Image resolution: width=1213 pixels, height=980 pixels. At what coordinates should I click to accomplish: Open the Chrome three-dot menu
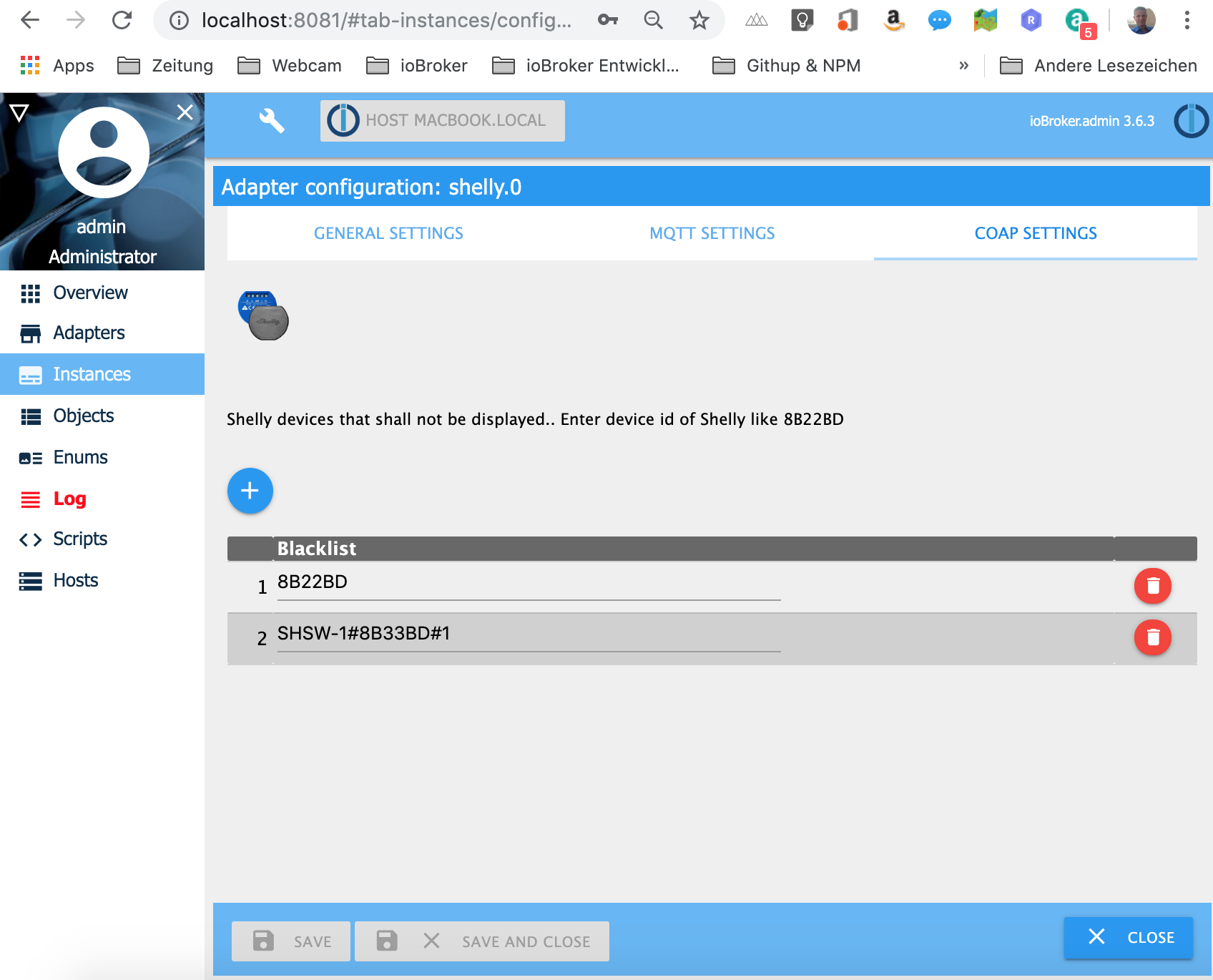coord(1187,20)
